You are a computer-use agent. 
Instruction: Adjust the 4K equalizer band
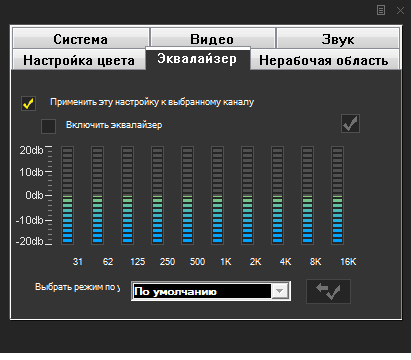(278, 195)
